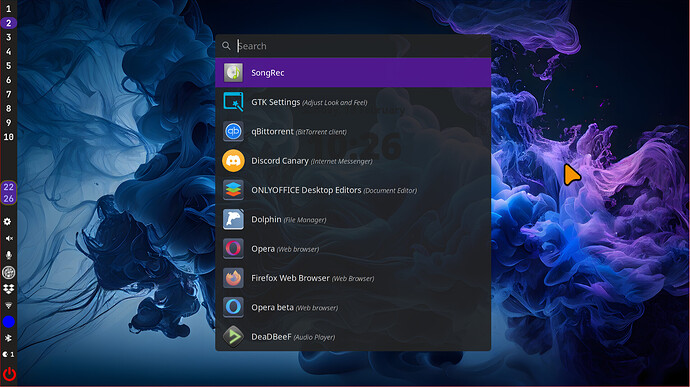Switch to workspace 7
Screen dimensions: 690x387
(x=8, y=94)
